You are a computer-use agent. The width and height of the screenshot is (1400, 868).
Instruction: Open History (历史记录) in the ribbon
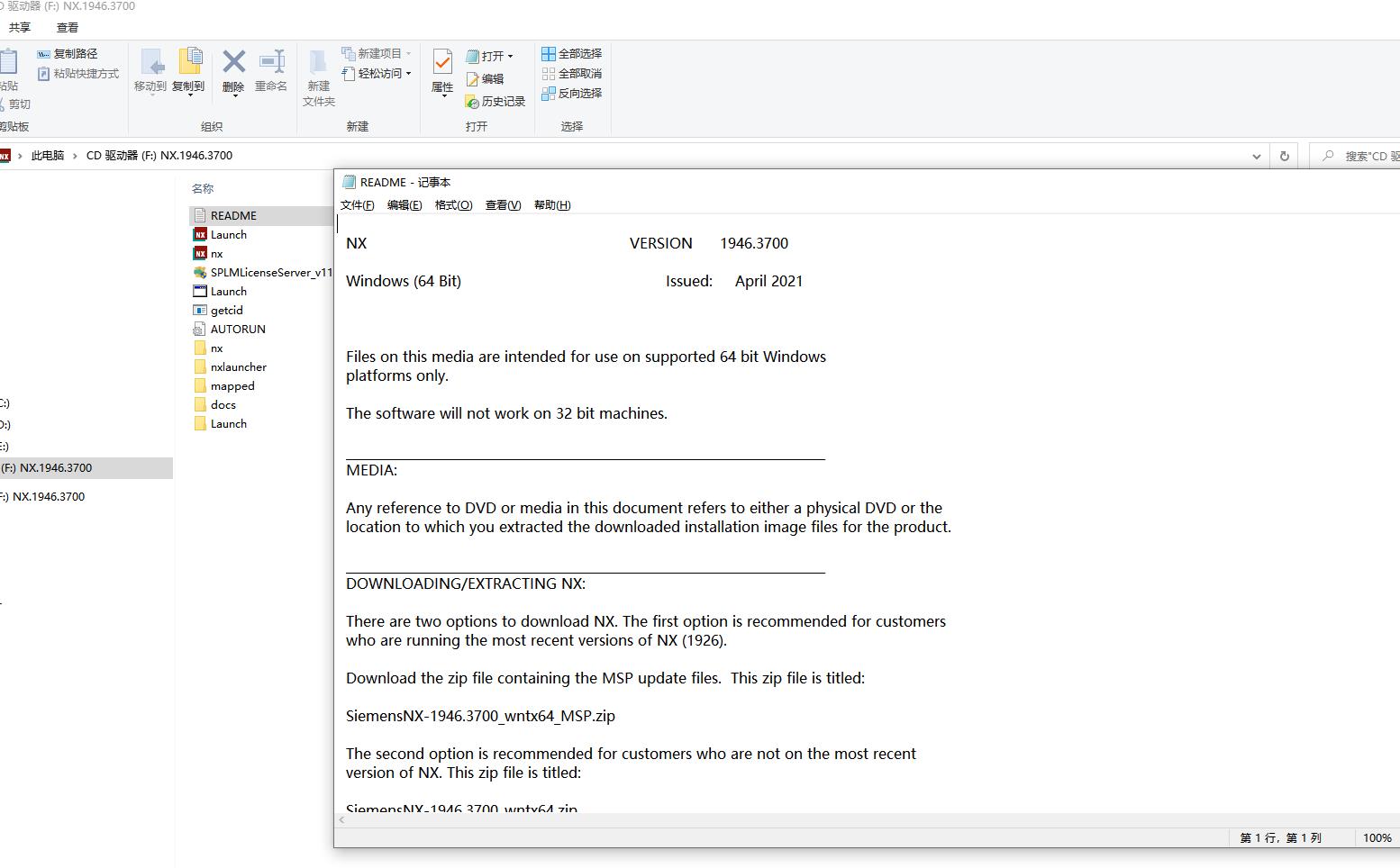tap(495, 102)
